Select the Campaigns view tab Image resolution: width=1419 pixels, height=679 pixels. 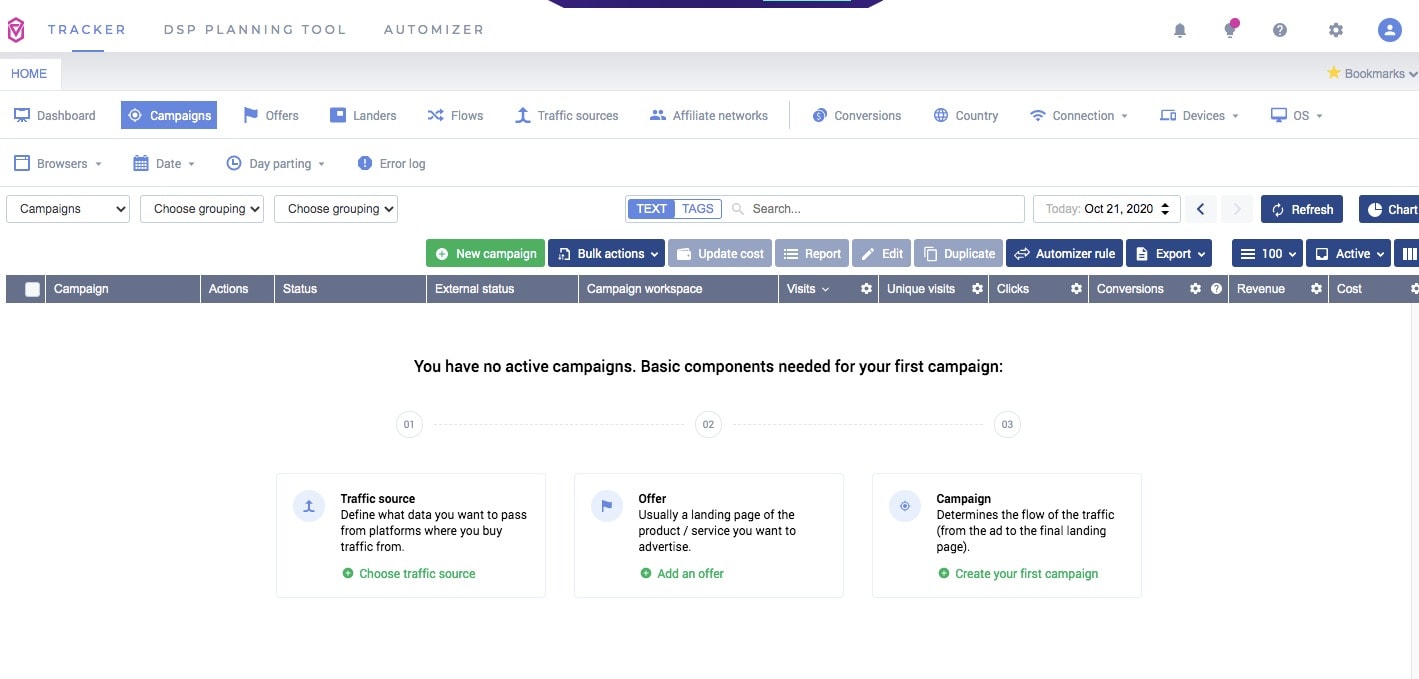[x=169, y=115]
